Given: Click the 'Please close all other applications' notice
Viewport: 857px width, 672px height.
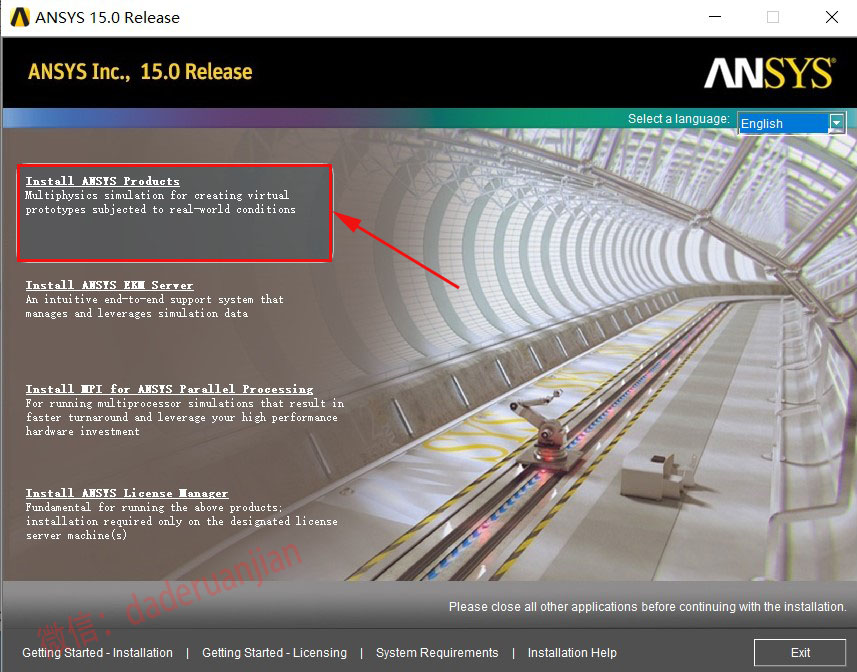Looking at the screenshot, I should (648, 606).
